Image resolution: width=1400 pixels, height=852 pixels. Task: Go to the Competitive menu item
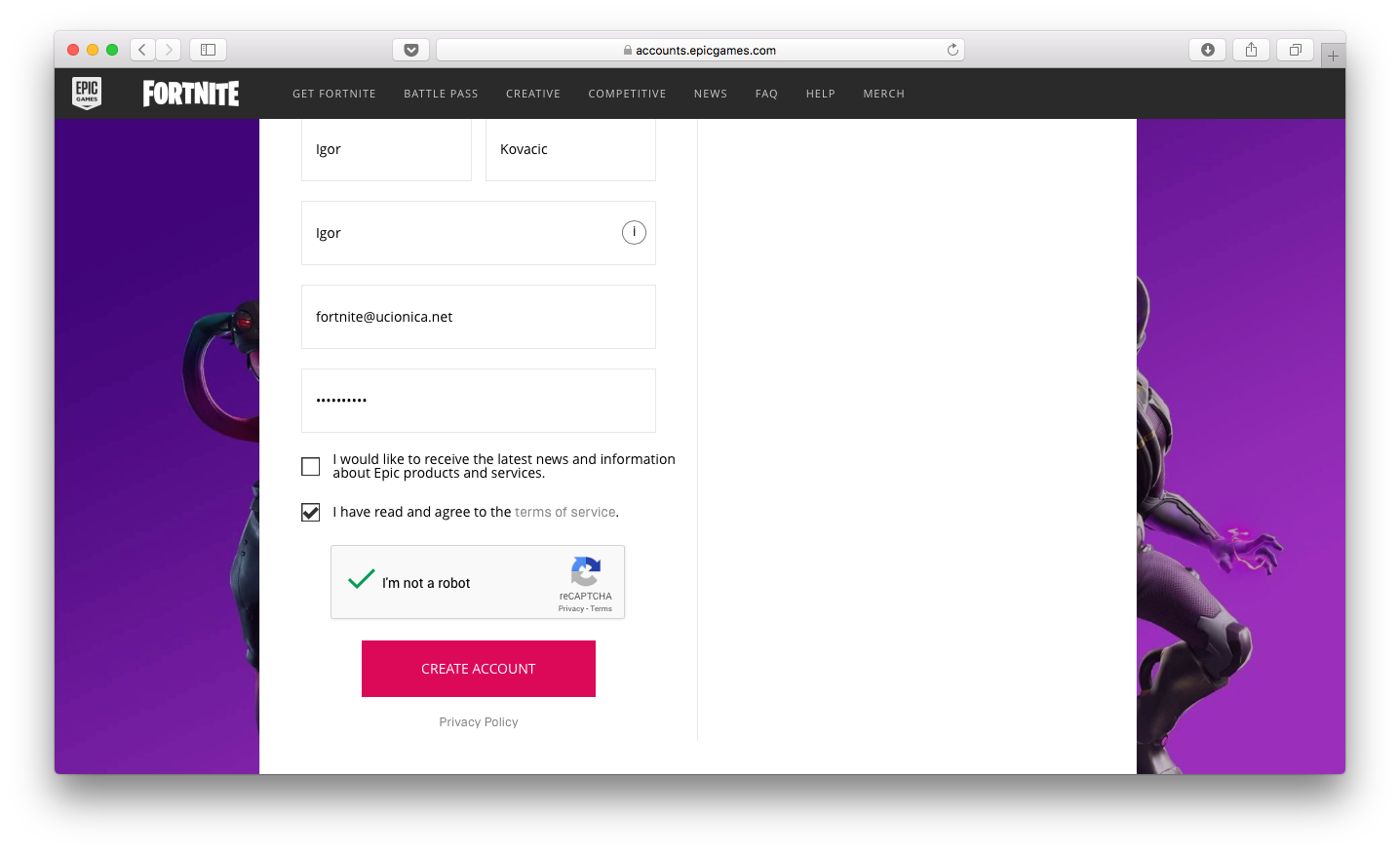point(627,94)
